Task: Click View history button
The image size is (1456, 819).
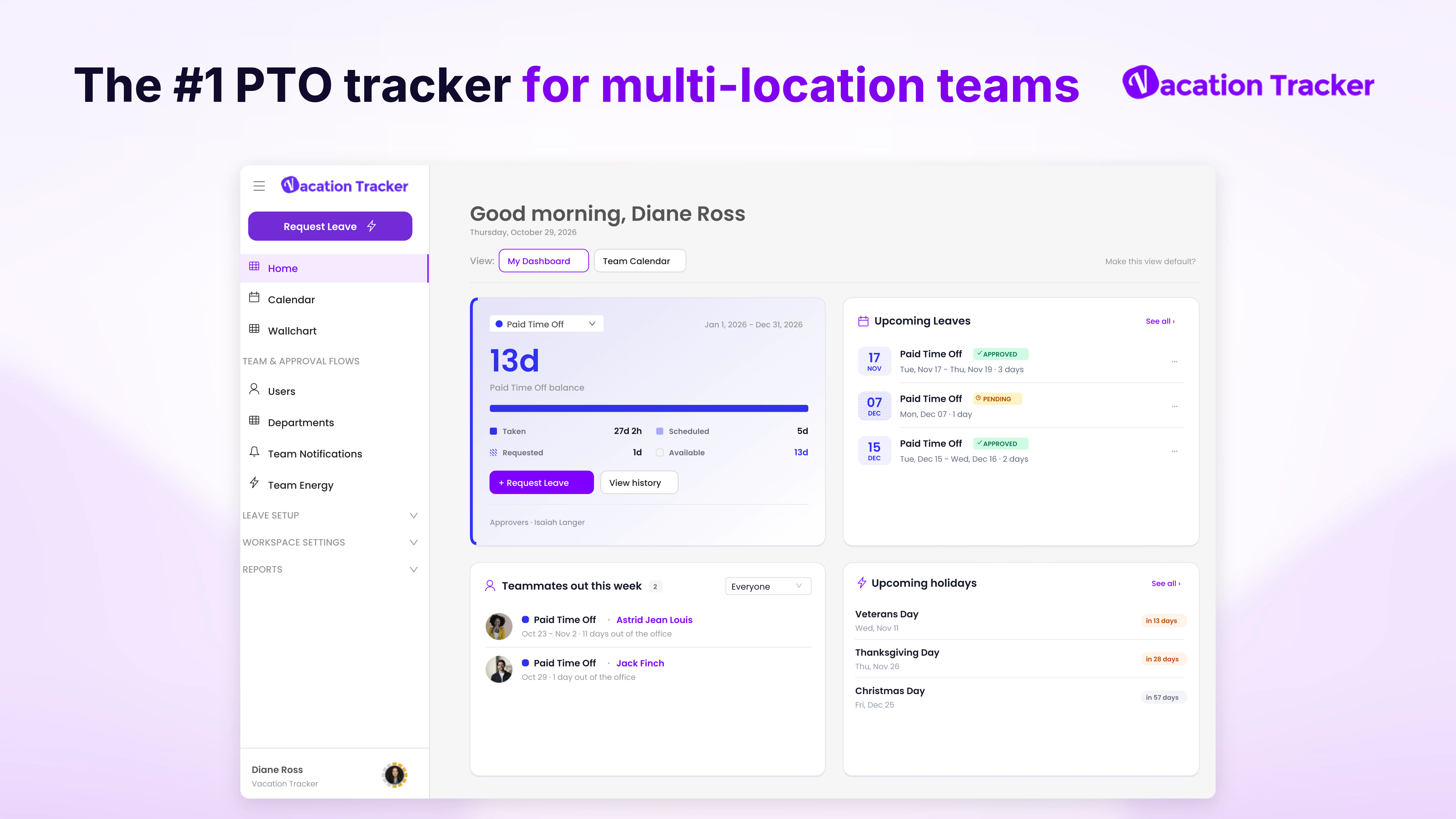Action: click(x=639, y=482)
